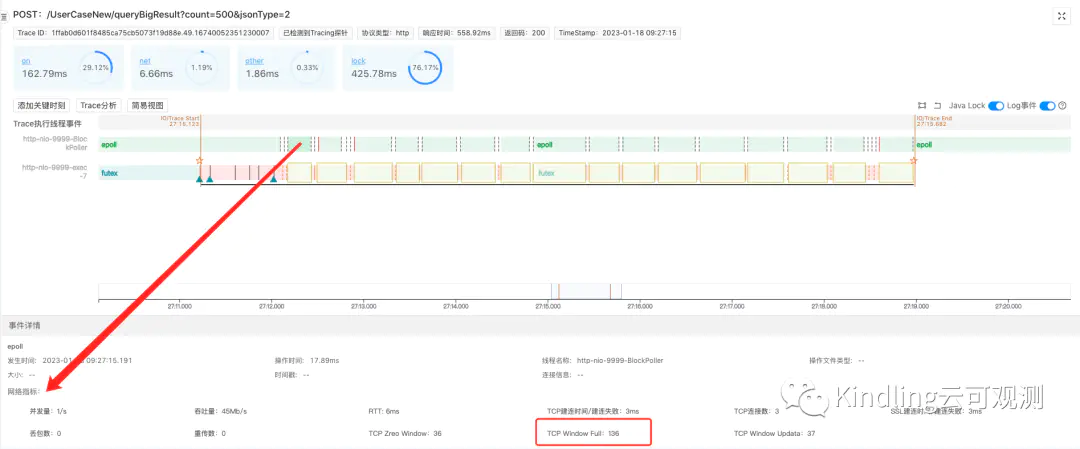Click the 添加关键时刻 button
Viewport: 1080px width, 449px height.
click(x=41, y=105)
